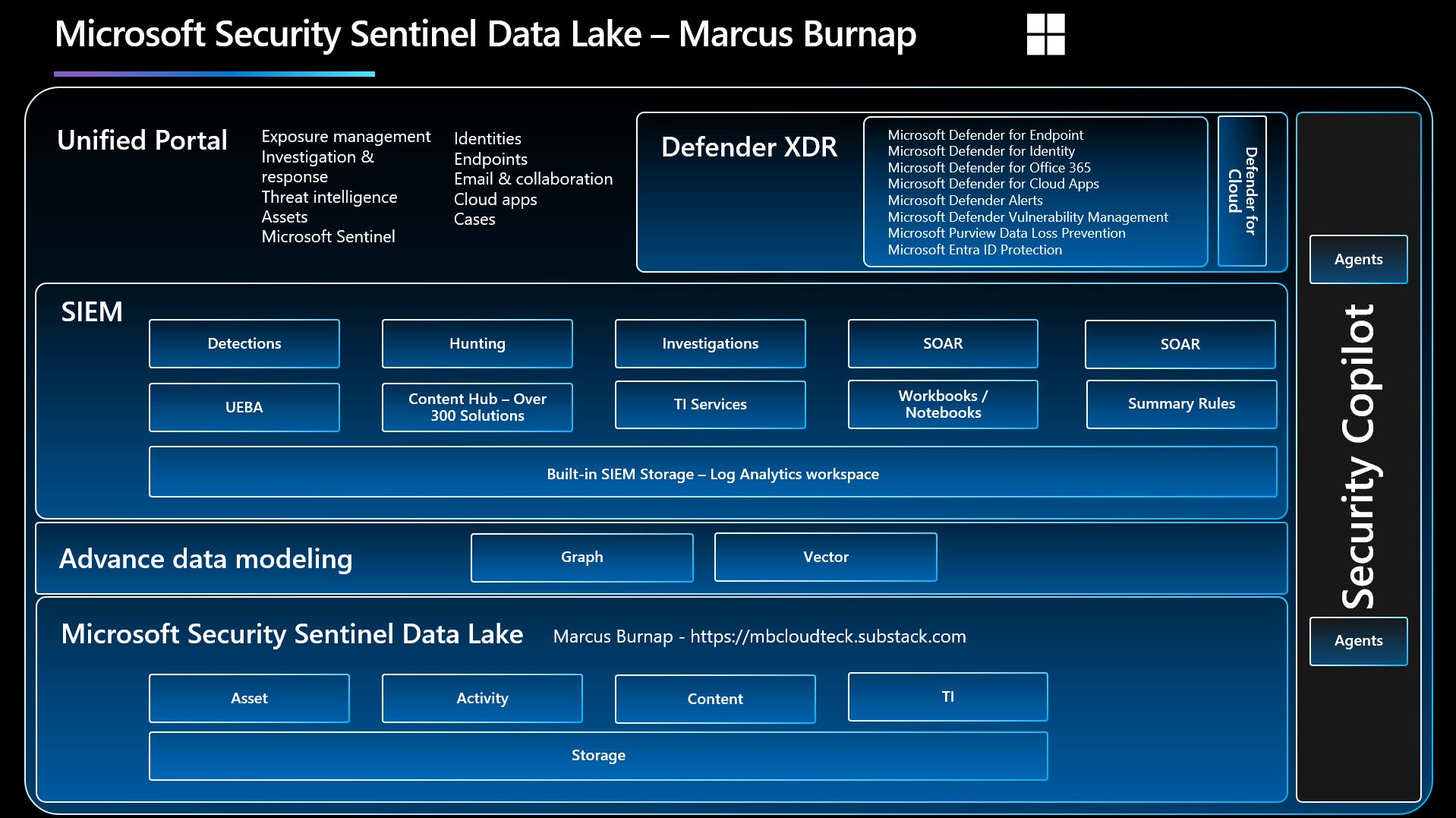Select Email & collaboration text

pos(533,179)
